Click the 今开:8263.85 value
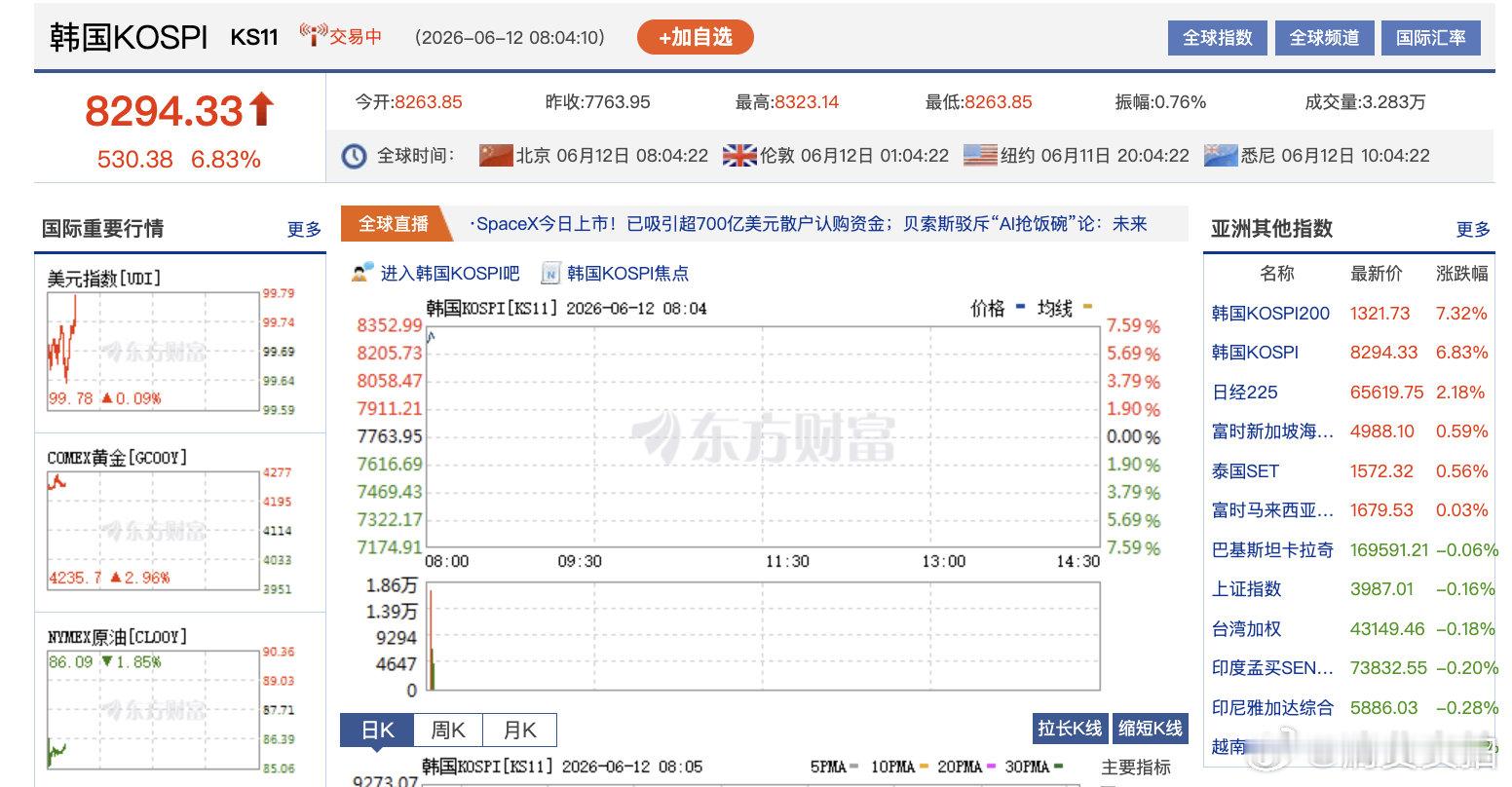The image size is (1512, 787). pyautogui.click(x=408, y=102)
